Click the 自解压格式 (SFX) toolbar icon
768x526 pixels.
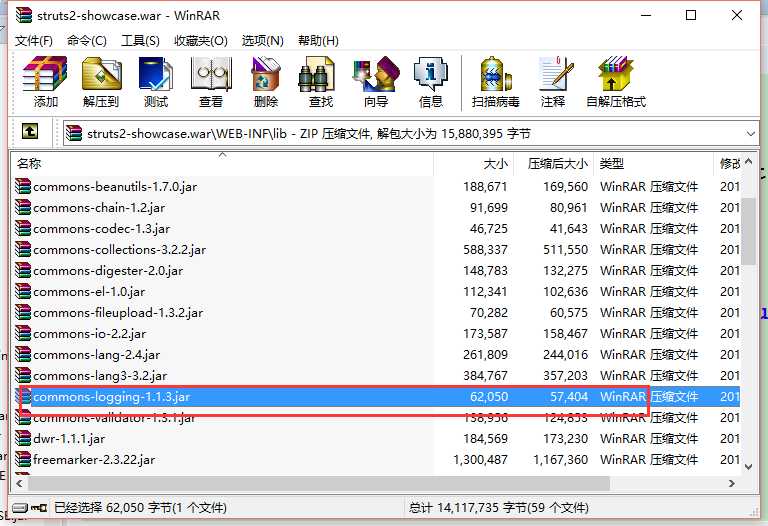(616, 74)
